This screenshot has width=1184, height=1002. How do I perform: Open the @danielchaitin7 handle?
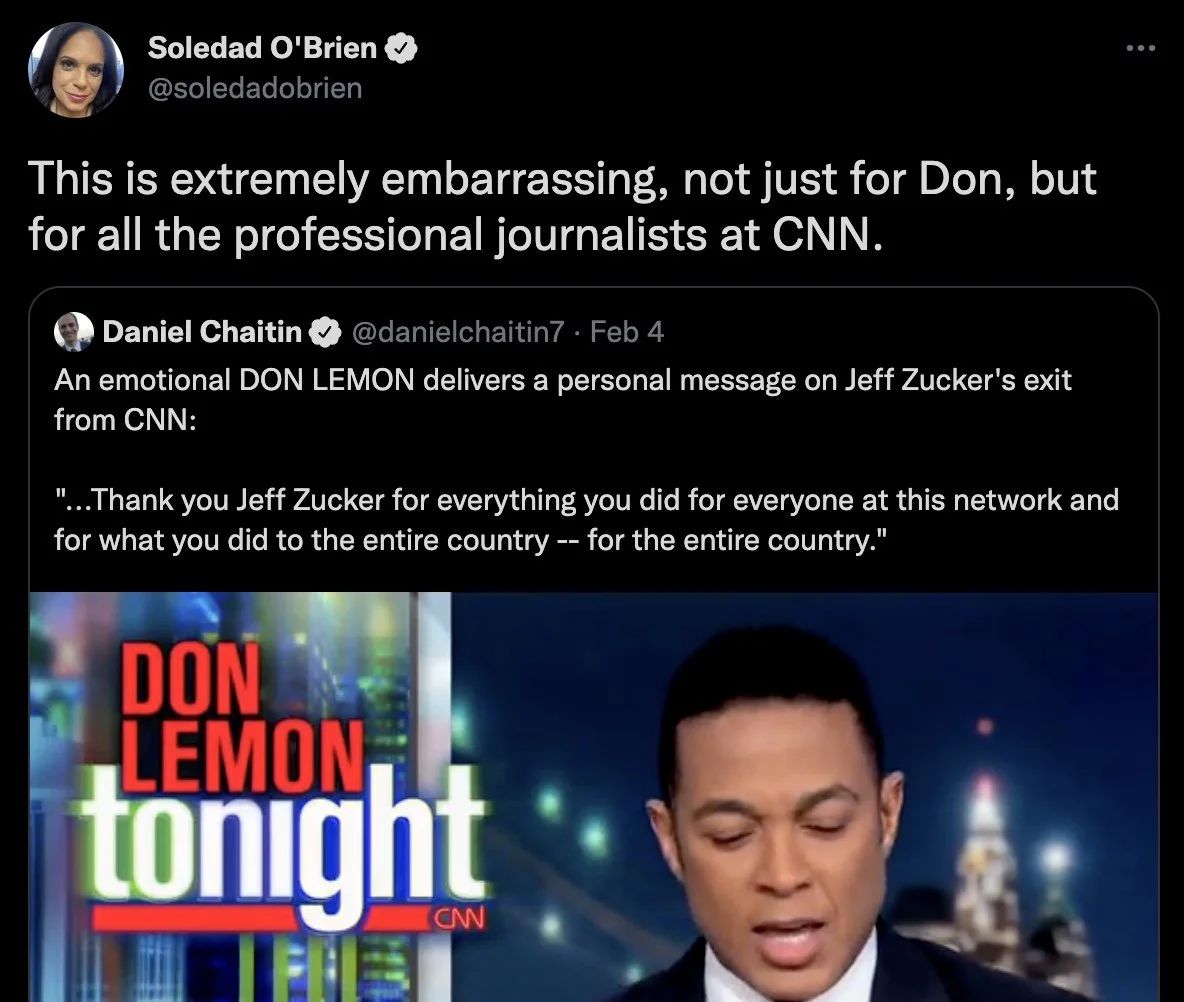pyautogui.click(x=458, y=331)
